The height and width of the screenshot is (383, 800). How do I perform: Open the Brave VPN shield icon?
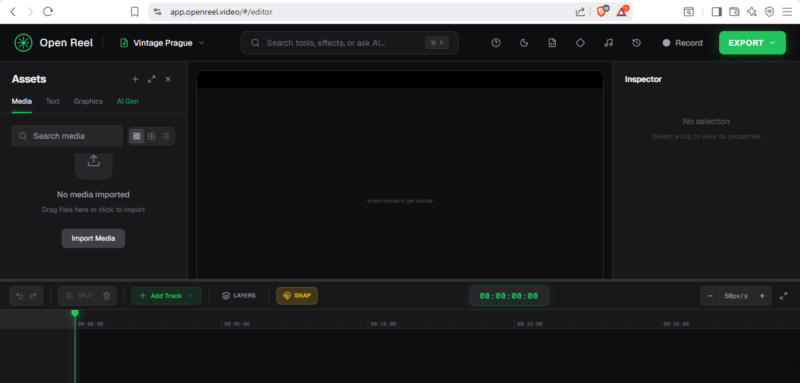[x=769, y=12]
